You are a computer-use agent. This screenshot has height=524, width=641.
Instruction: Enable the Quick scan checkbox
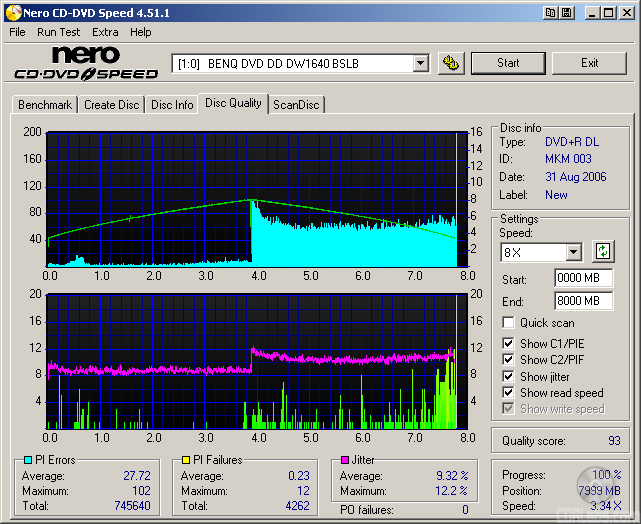[509, 323]
